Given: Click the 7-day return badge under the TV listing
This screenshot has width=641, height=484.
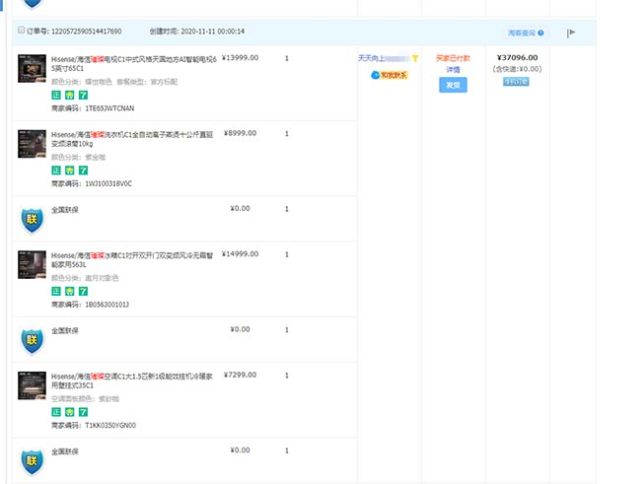Looking at the screenshot, I should 83,95.
